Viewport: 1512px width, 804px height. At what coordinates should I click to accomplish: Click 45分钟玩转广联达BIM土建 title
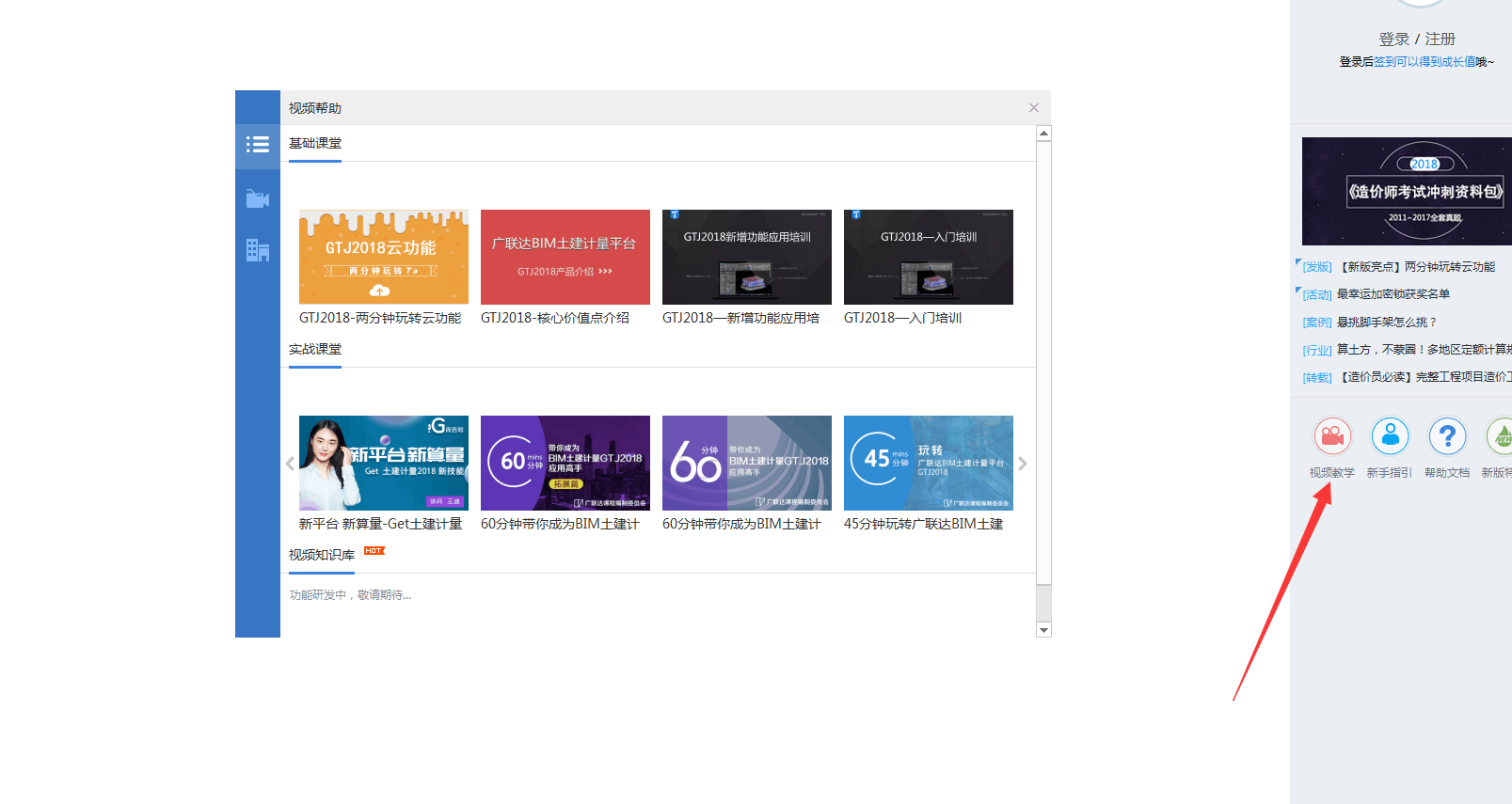coord(923,524)
